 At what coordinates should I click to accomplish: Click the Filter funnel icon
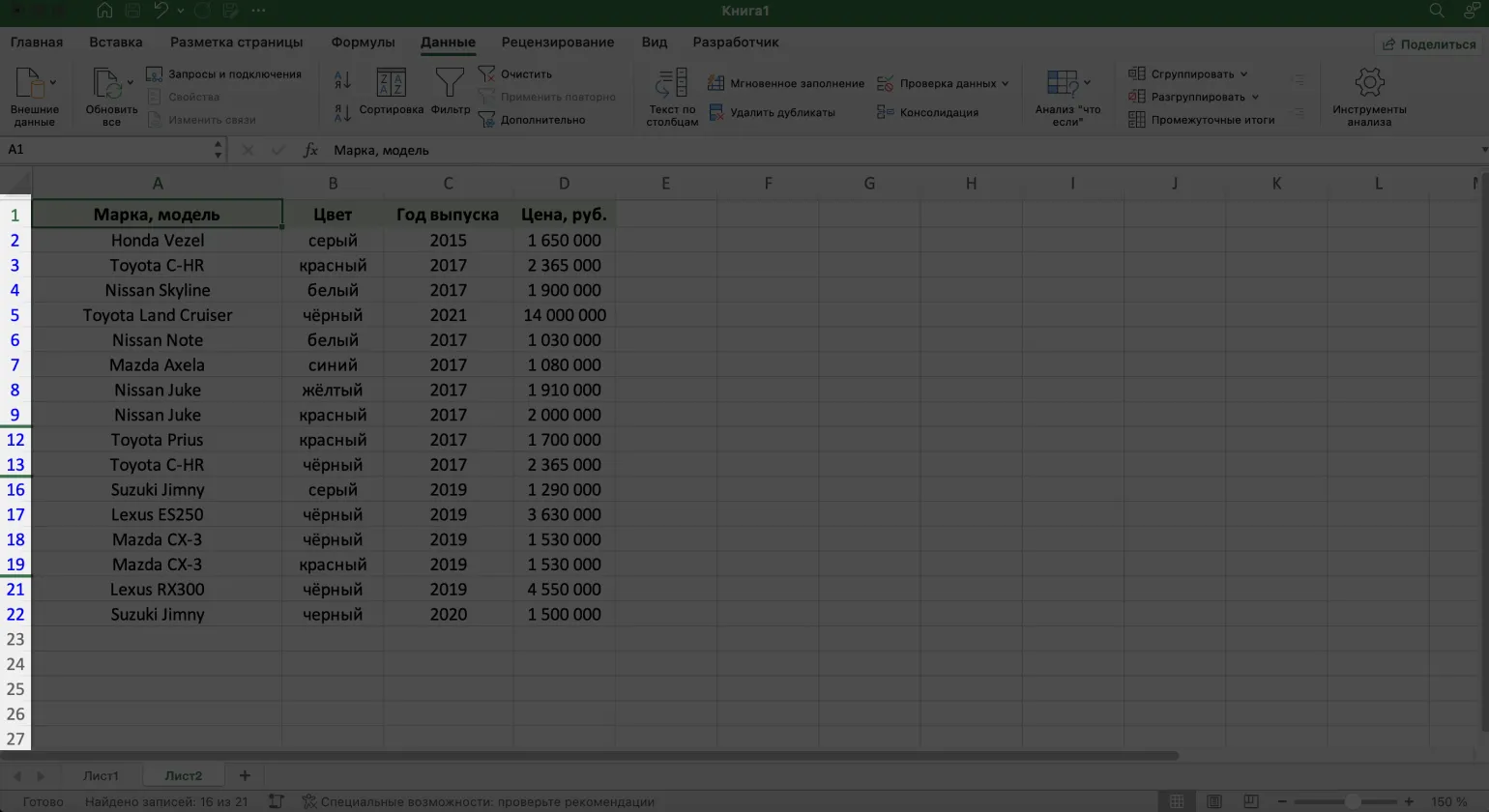[x=450, y=84]
